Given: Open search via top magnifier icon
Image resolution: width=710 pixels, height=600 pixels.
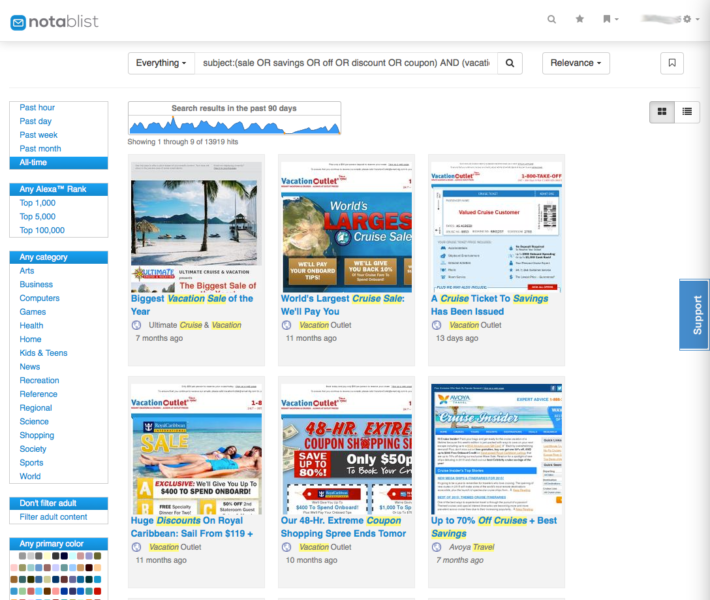Looking at the screenshot, I should 551,19.
